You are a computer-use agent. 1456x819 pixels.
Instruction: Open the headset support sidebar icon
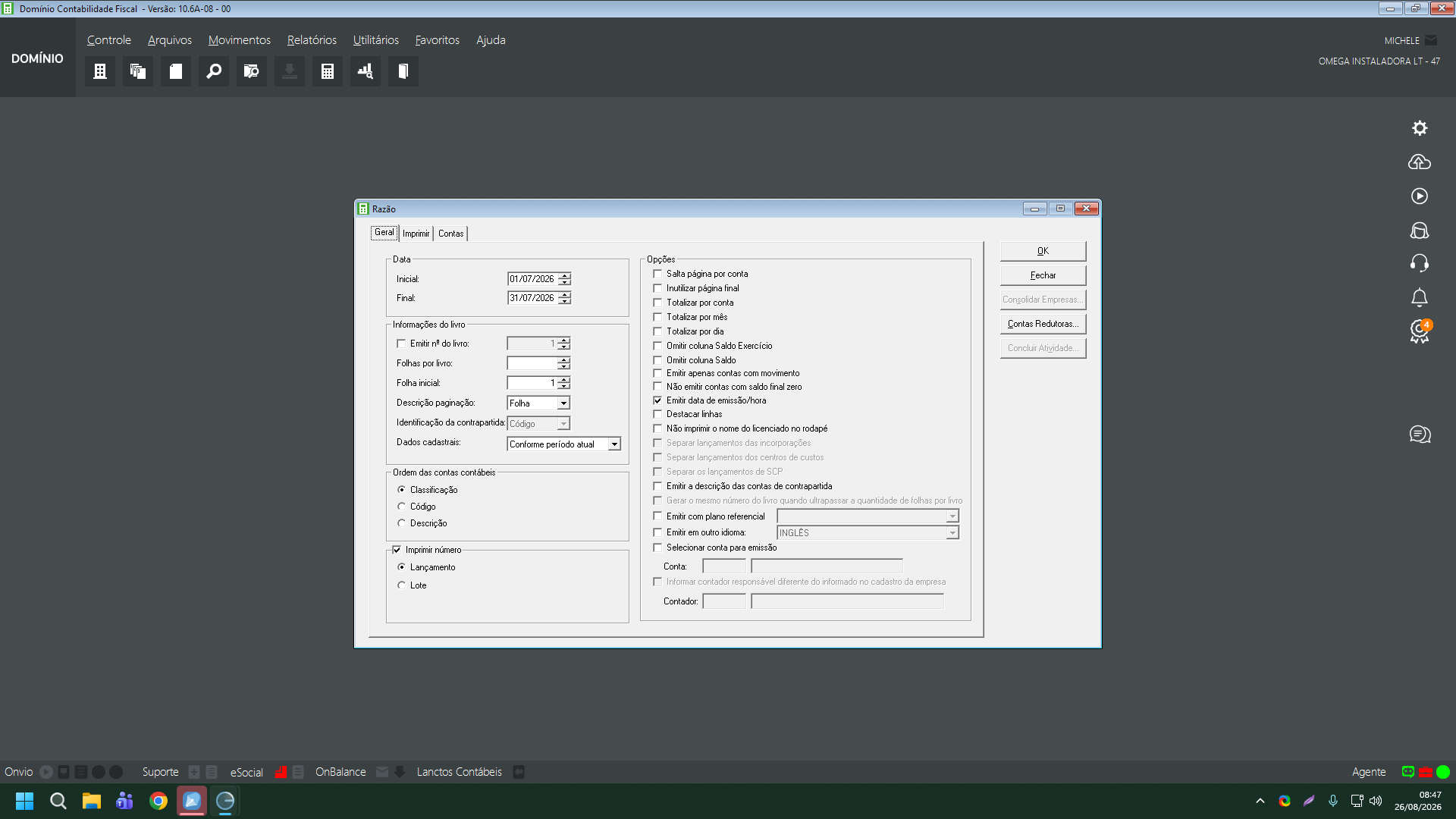(1420, 263)
